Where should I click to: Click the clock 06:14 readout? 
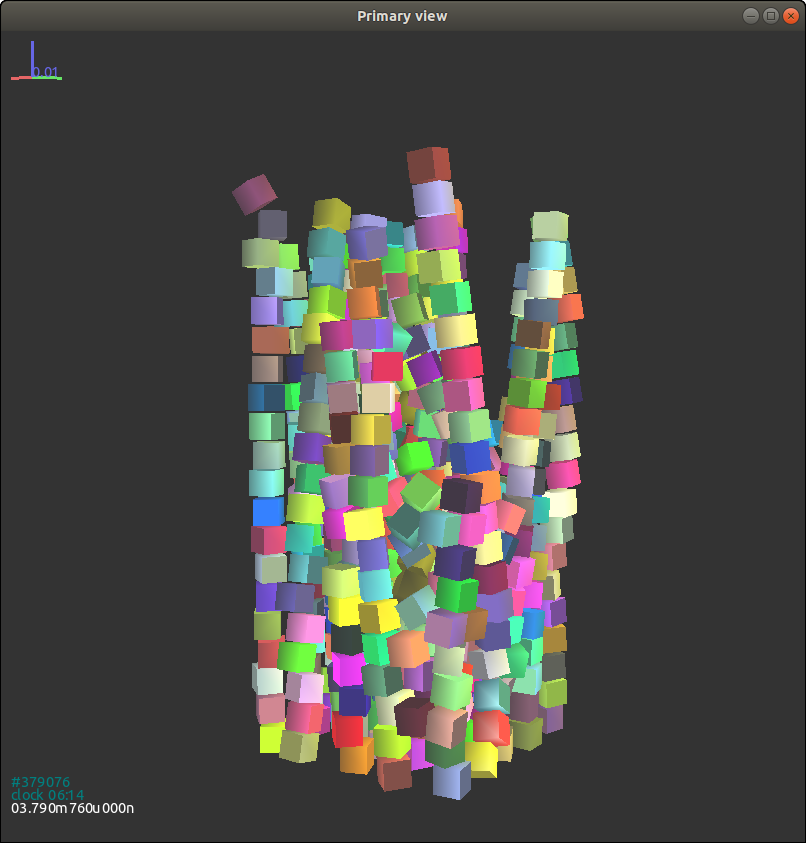pyautogui.click(x=41, y=795)
